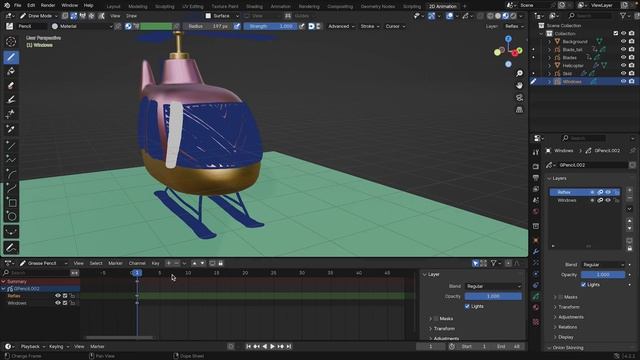The width and height of the screenshot is (640, 360).
Task: Uncheck Lights in the dope sheet Layer panel
Action: [x=467, y=306]
